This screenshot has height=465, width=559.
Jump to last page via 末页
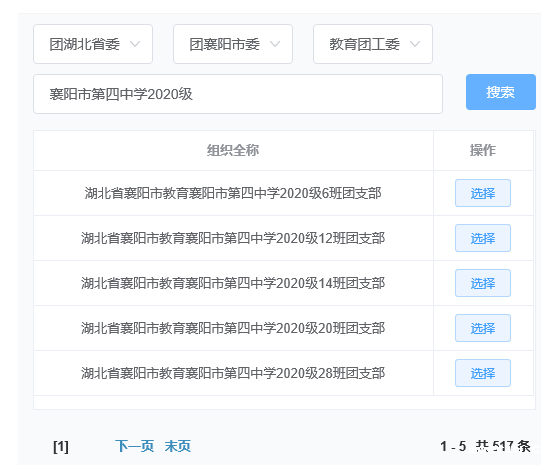point(178,446)
